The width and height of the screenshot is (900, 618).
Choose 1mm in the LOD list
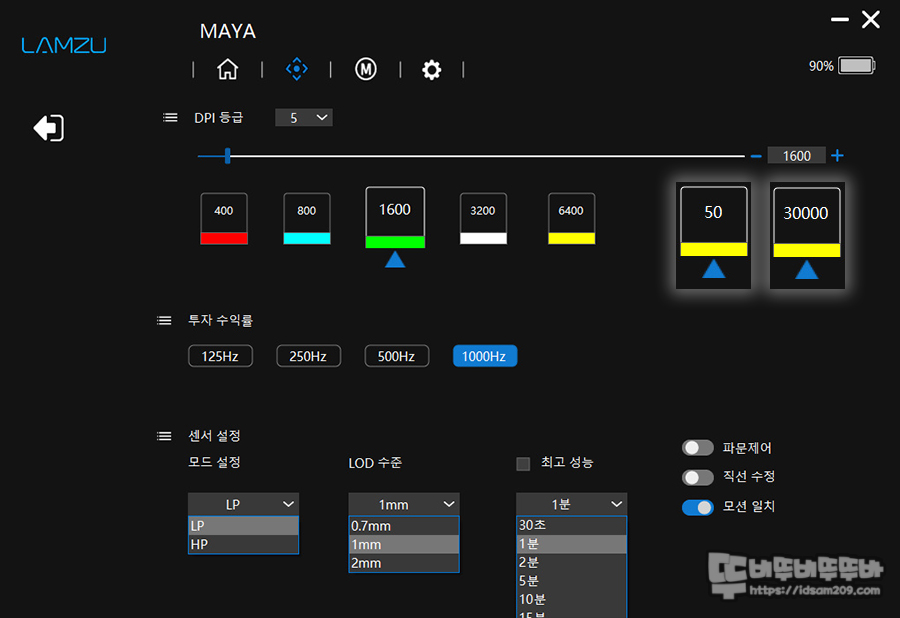[404, 544]
